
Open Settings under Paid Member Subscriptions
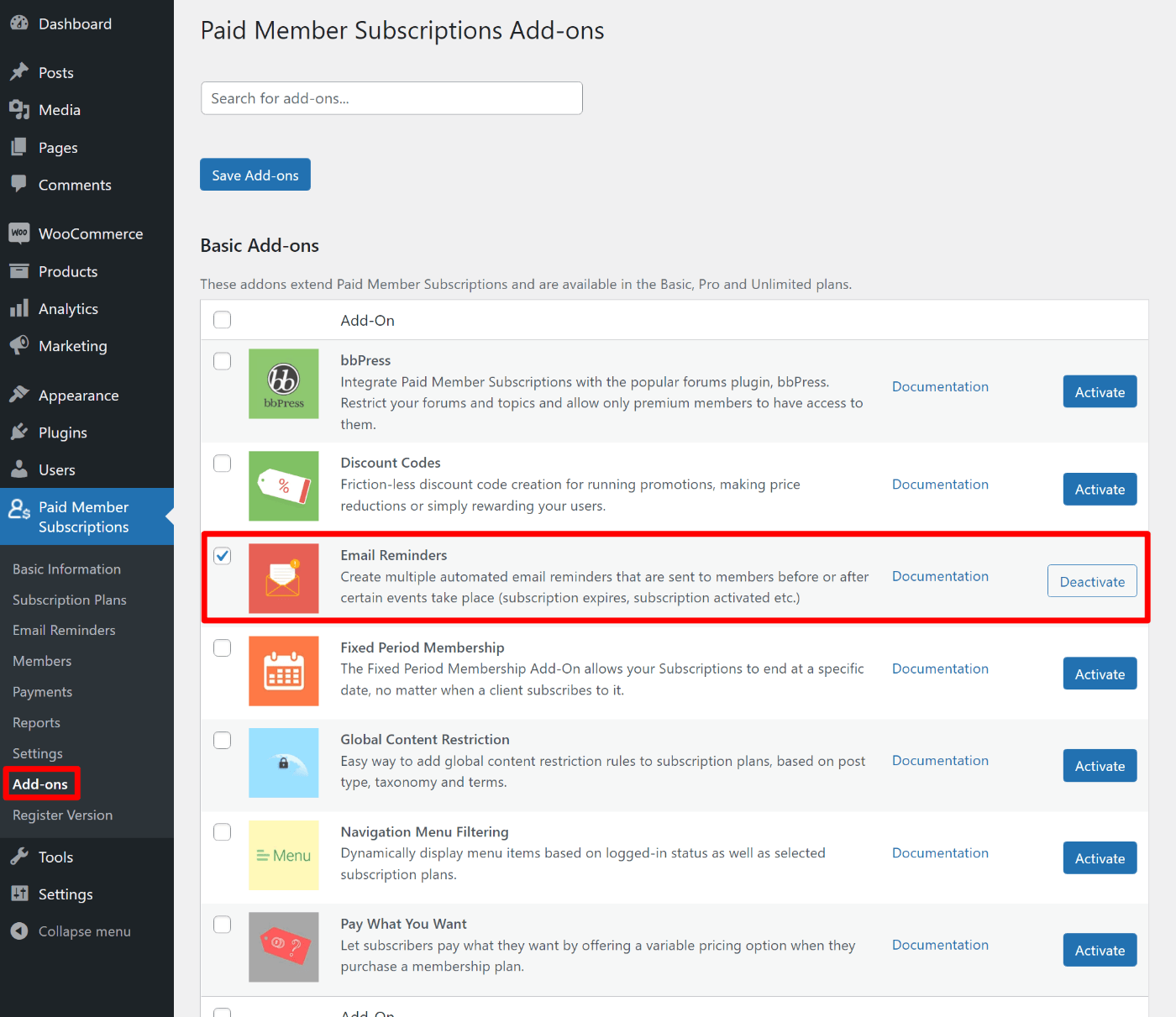[x=38, y=753]
